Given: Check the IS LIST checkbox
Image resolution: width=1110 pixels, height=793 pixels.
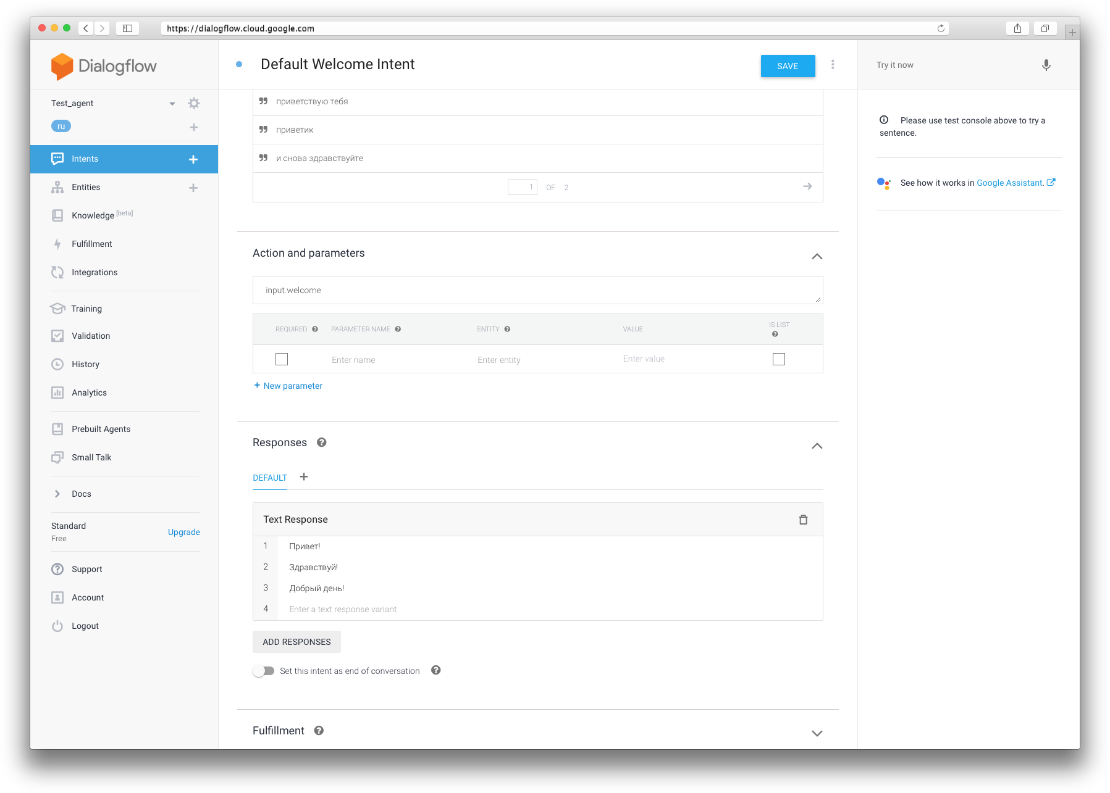Looking at the screenshot, I should point(779,358).
